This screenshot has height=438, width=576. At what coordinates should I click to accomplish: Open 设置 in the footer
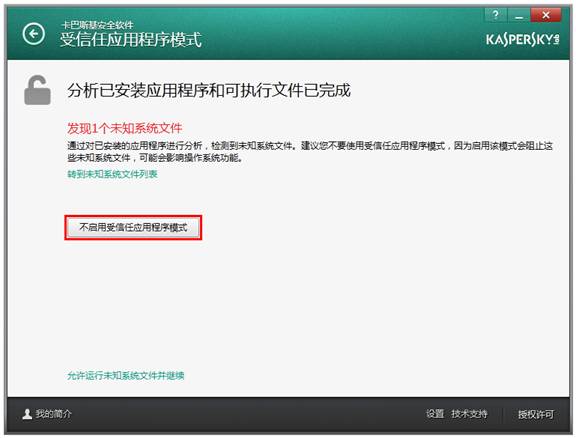[x=435, y=414]
